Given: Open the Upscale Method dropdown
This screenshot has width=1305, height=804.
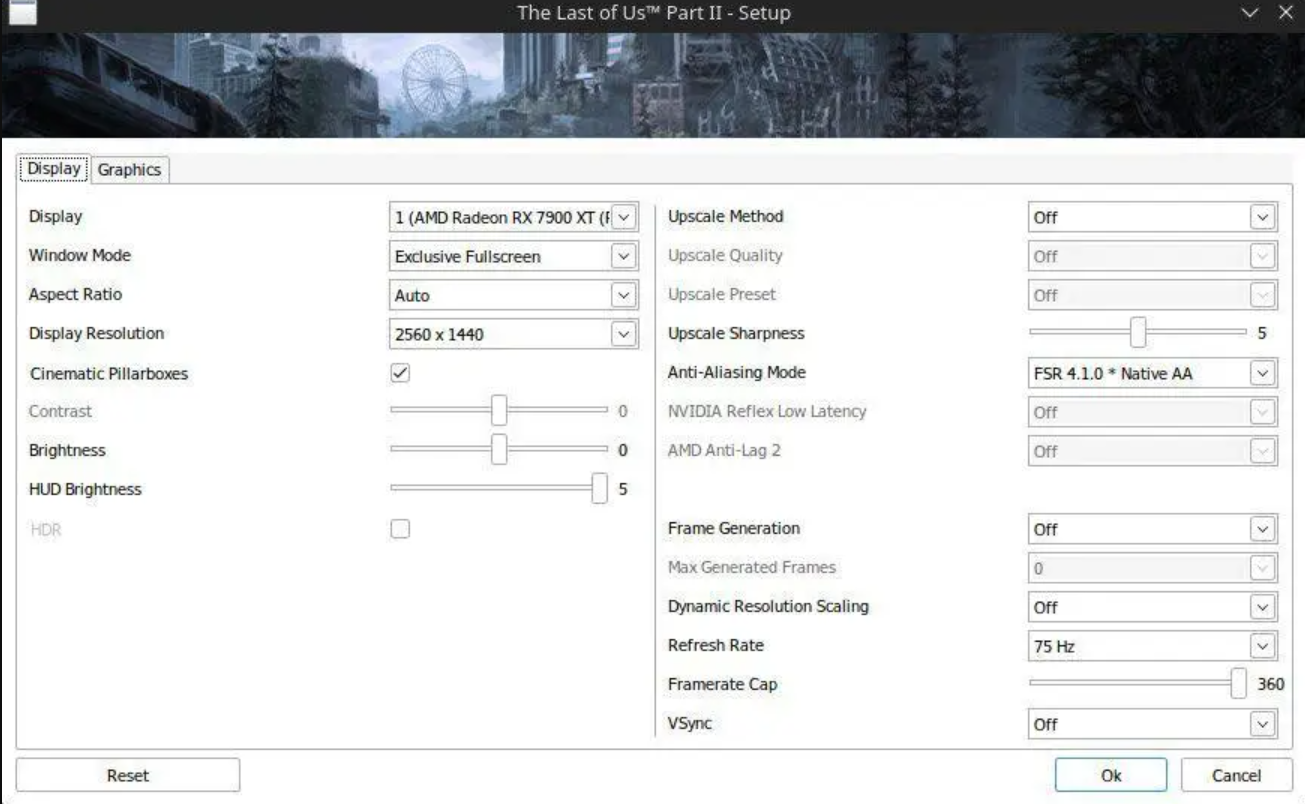Looking at the screenshot, I should 1152,217.
